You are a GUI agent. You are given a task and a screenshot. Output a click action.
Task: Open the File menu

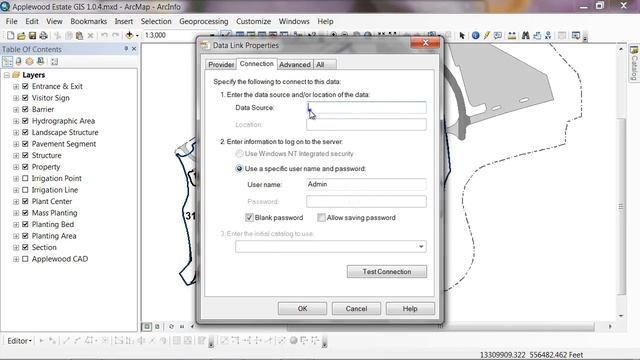coord(11,21)
